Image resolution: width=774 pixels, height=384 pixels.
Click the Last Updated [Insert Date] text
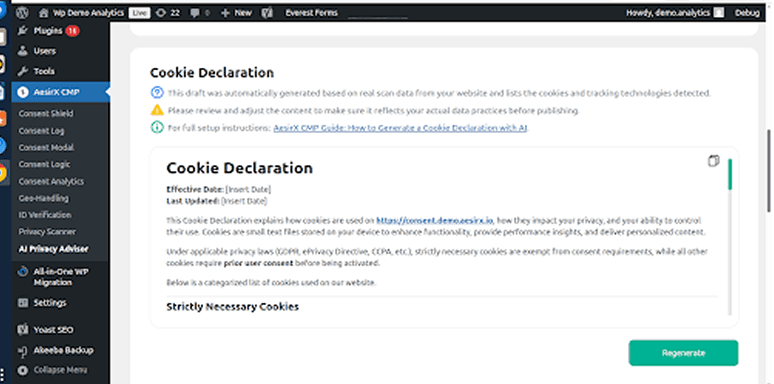click(217, 201)
